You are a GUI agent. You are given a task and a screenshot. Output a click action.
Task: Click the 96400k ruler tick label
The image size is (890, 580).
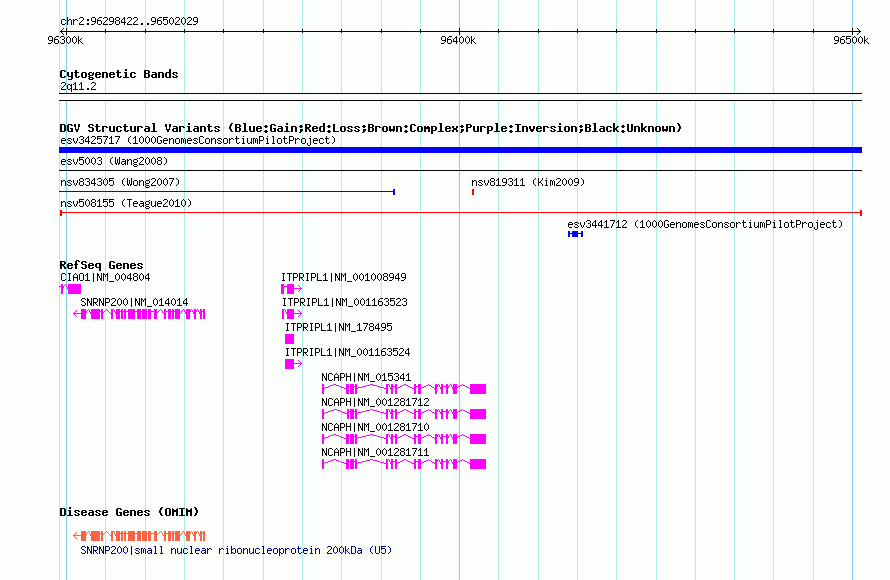click(x=458, y=40)
